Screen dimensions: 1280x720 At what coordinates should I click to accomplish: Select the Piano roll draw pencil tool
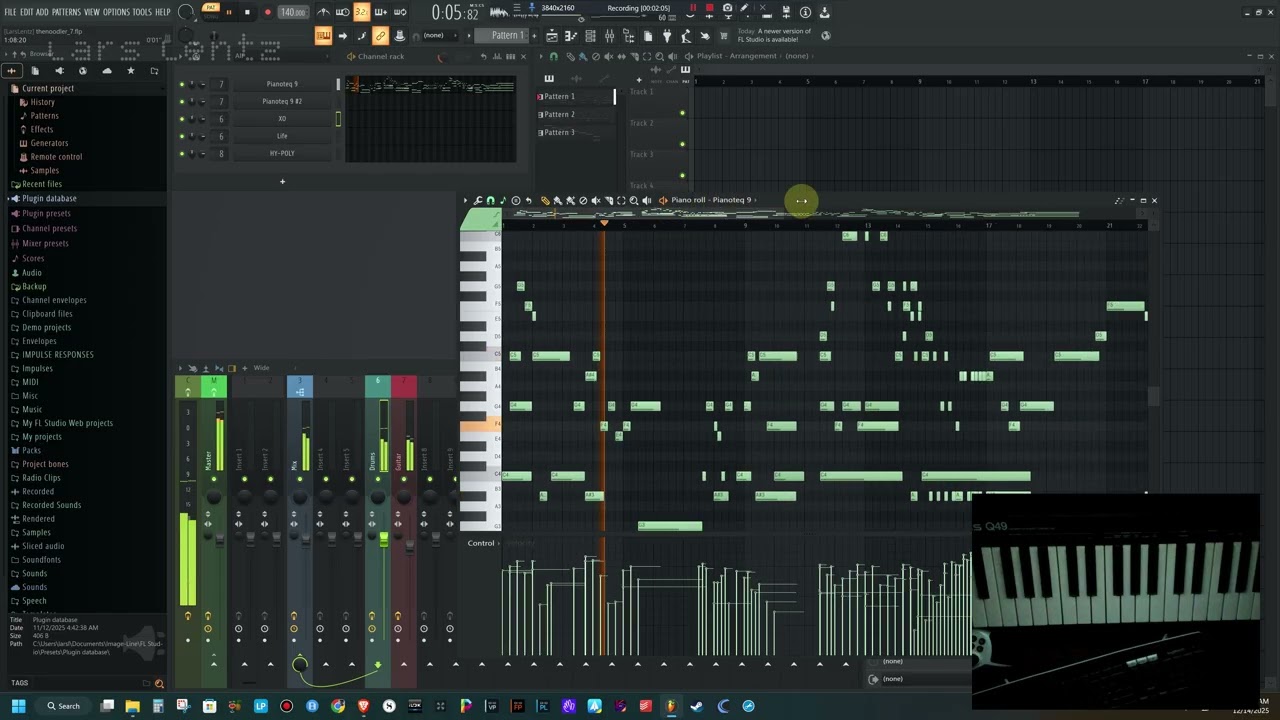(x=545, y=201)
